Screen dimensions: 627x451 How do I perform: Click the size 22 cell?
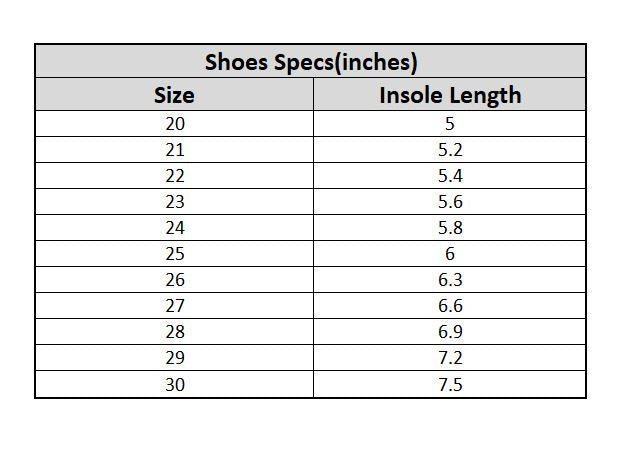click(x=174, y=176)
